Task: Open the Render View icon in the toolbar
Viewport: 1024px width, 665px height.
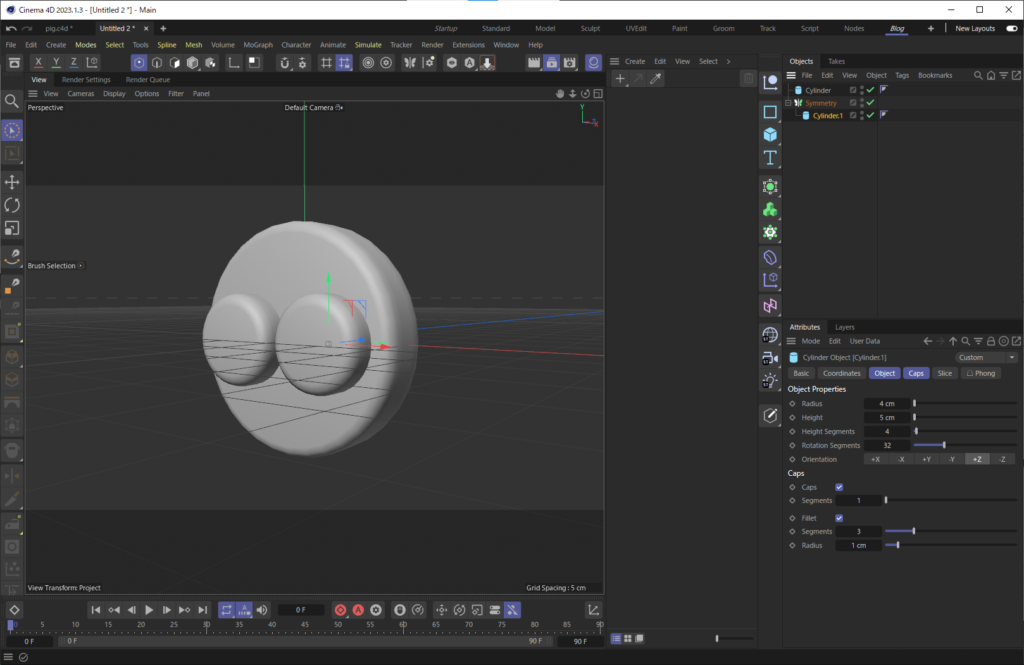Action: (535, 61)
